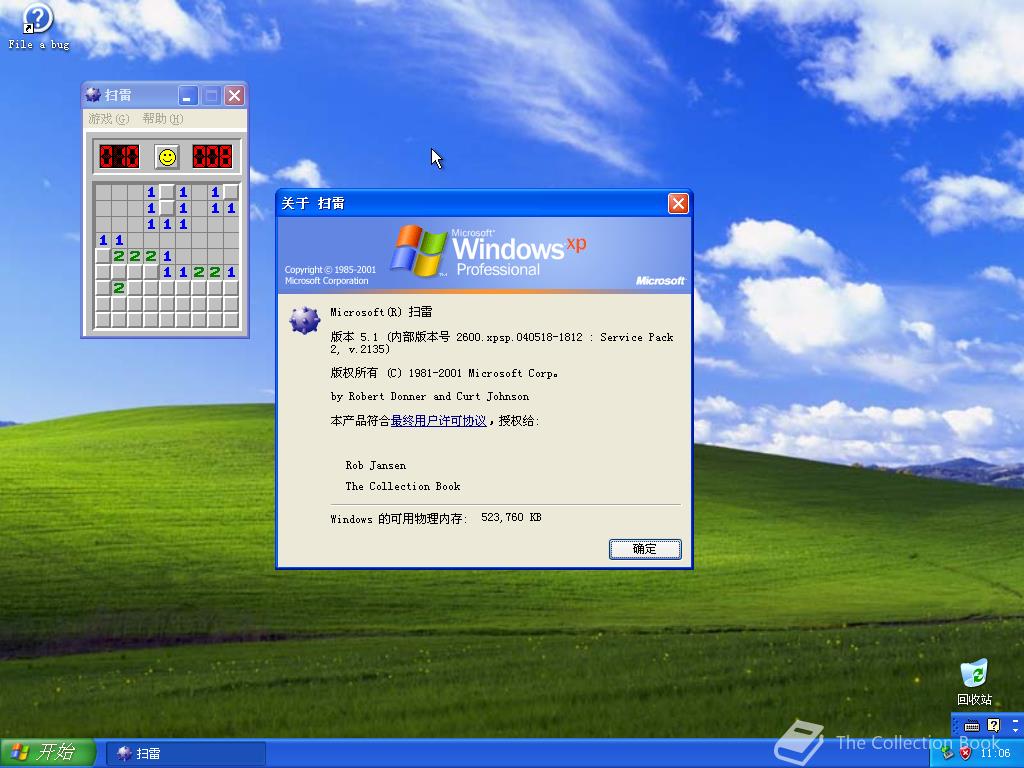The width and height of the screenshot is (1024, 768).
Task: Close the Minesweeper window
Action: [234, 96]
